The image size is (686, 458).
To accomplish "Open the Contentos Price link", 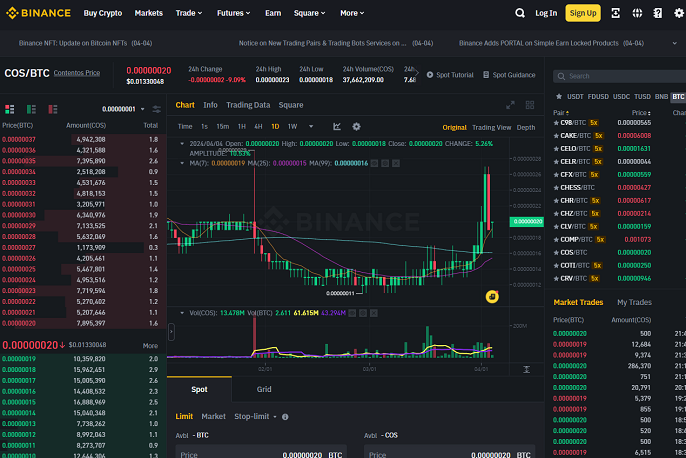I will tap(77, 73).
